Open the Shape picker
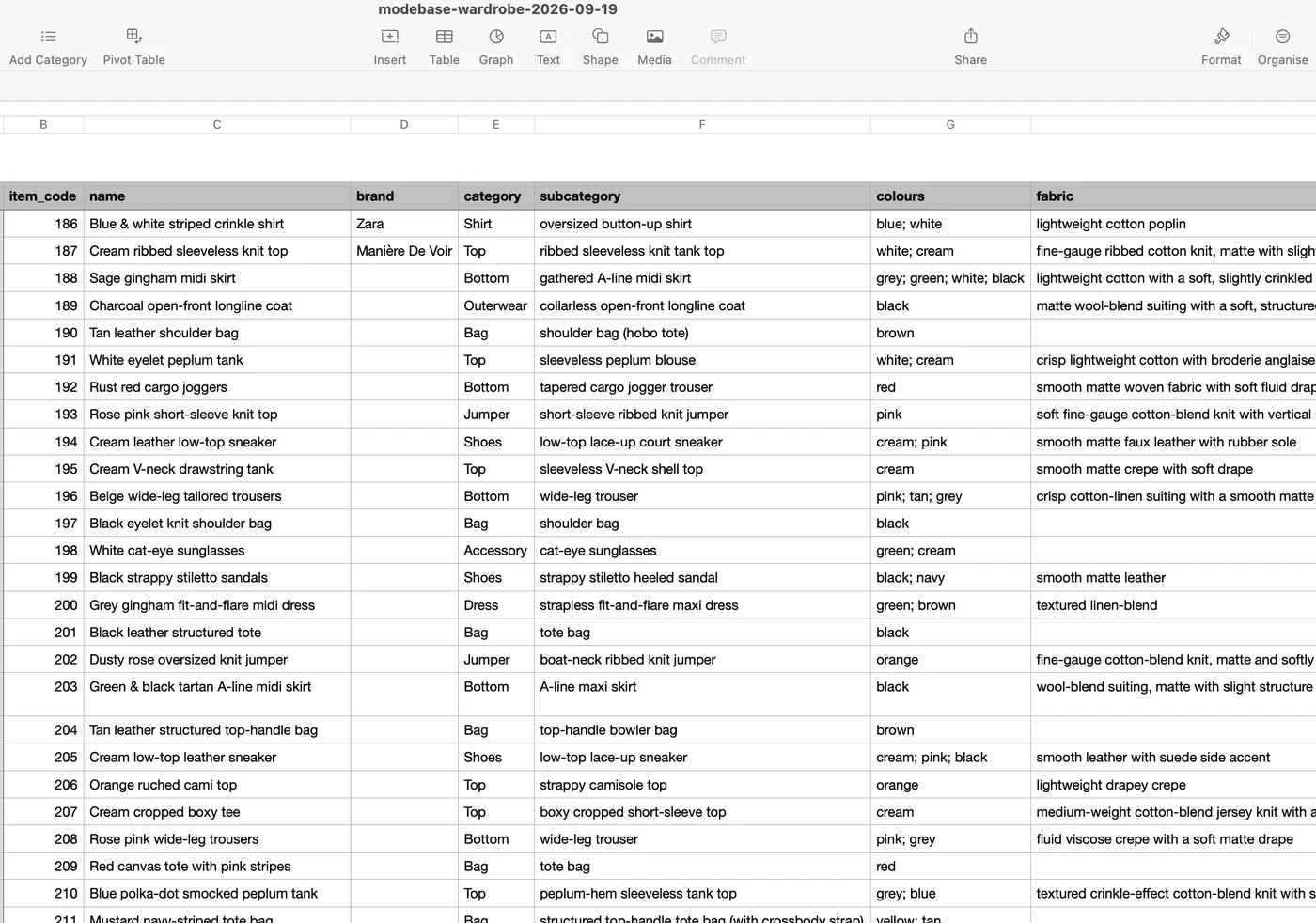The image size is (1316, 923). coord(601,37)
